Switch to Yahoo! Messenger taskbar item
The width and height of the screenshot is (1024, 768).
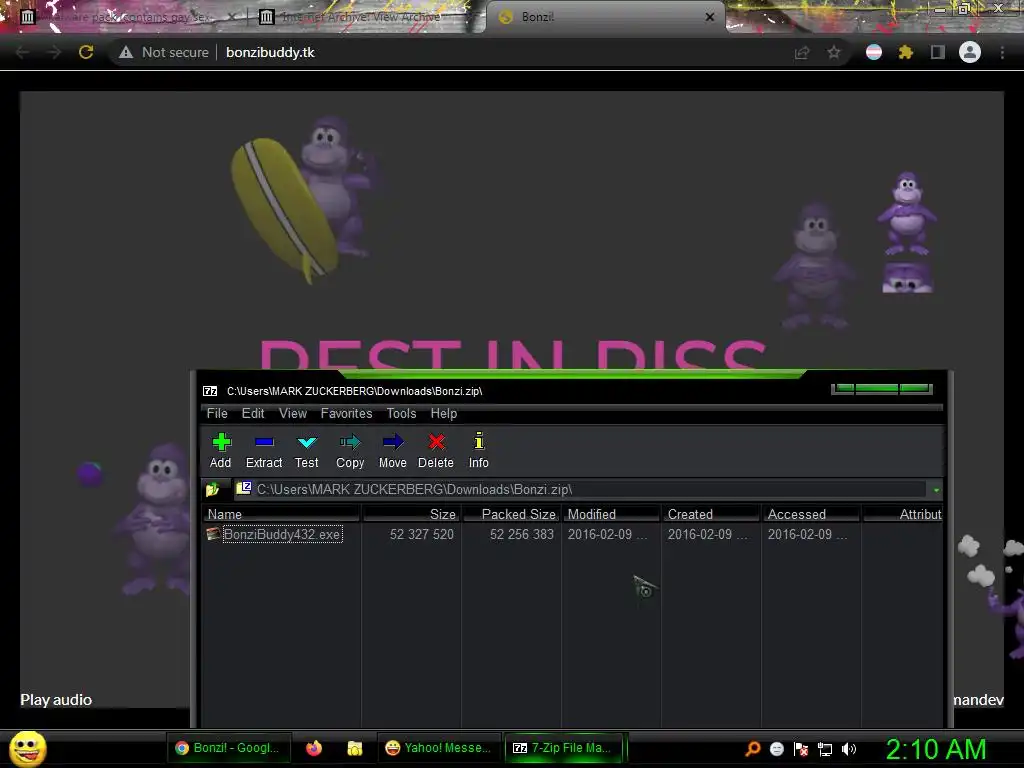(438, 748)
